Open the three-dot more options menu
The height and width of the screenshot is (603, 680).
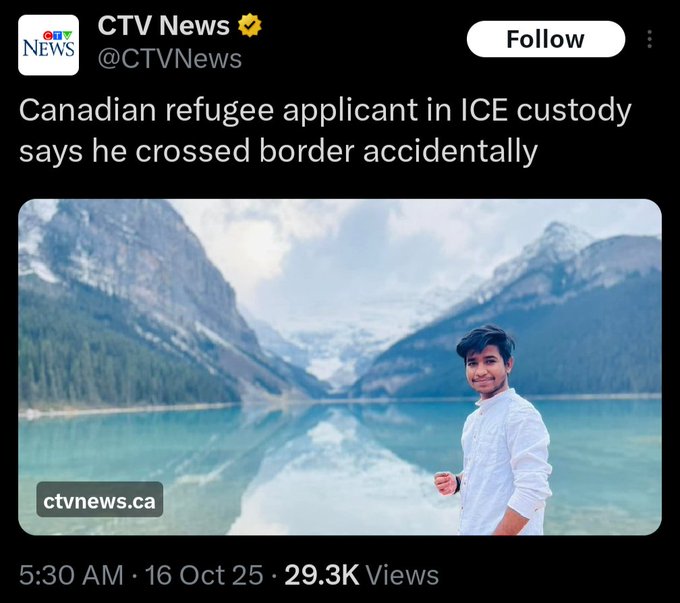point(649,39)
